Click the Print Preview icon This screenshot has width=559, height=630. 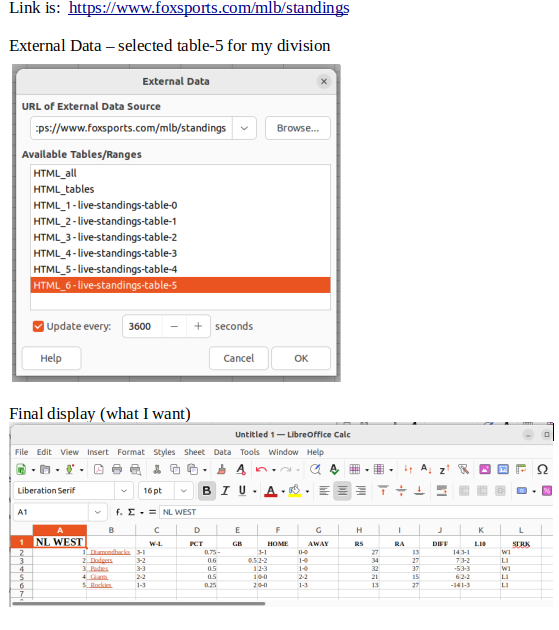coord(135,469)
